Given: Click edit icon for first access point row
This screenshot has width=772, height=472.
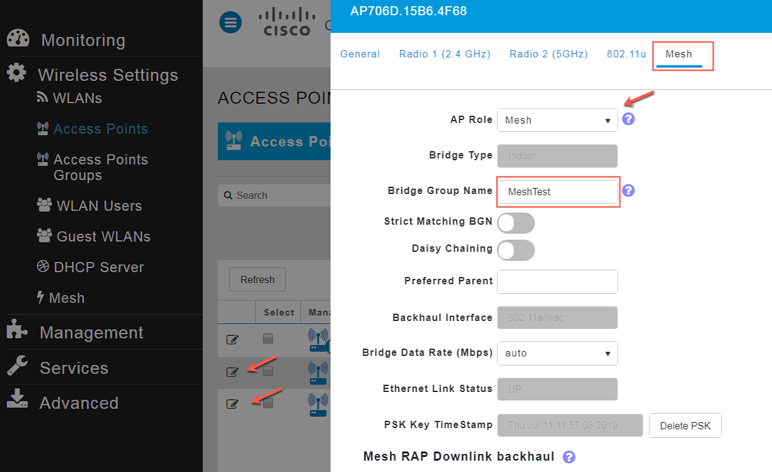Looking at the screenshot, I should pyautogui.click(x=232, y=340).
